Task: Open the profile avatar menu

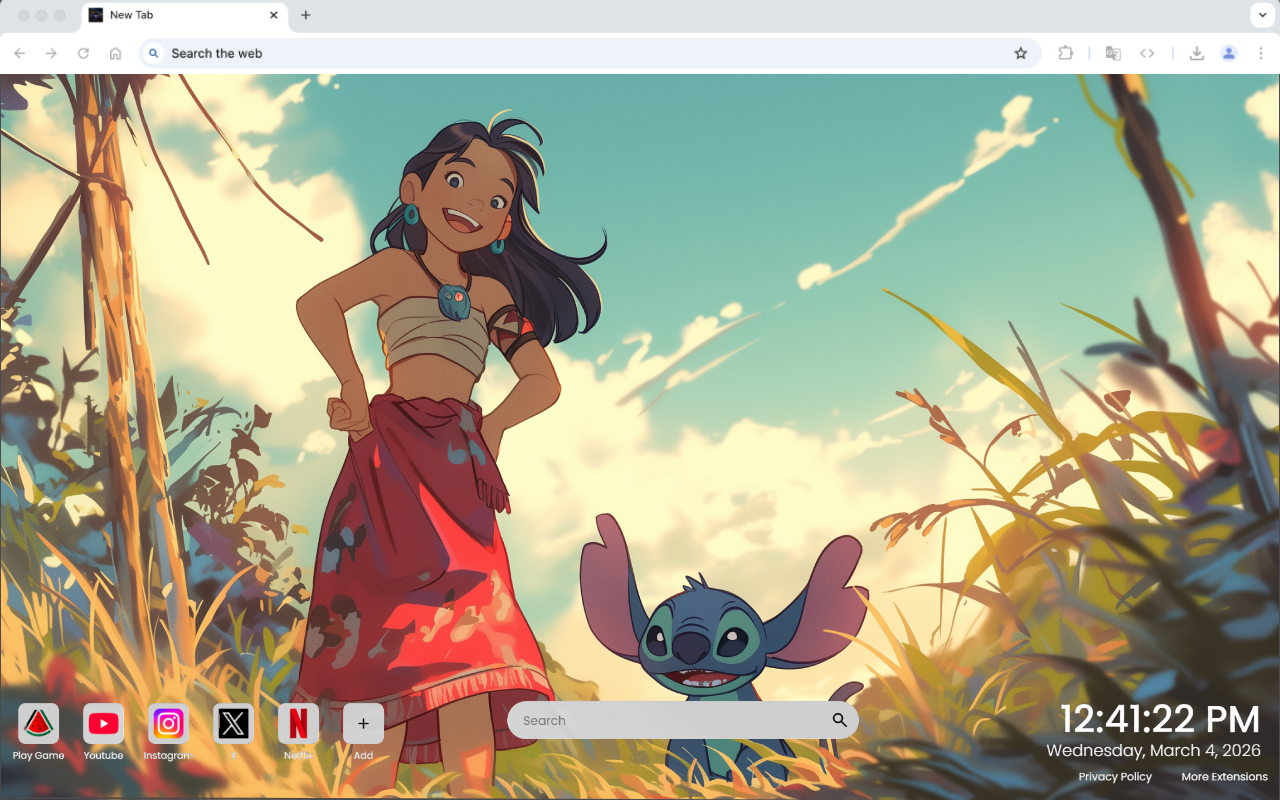Action: click(1229, 53)
